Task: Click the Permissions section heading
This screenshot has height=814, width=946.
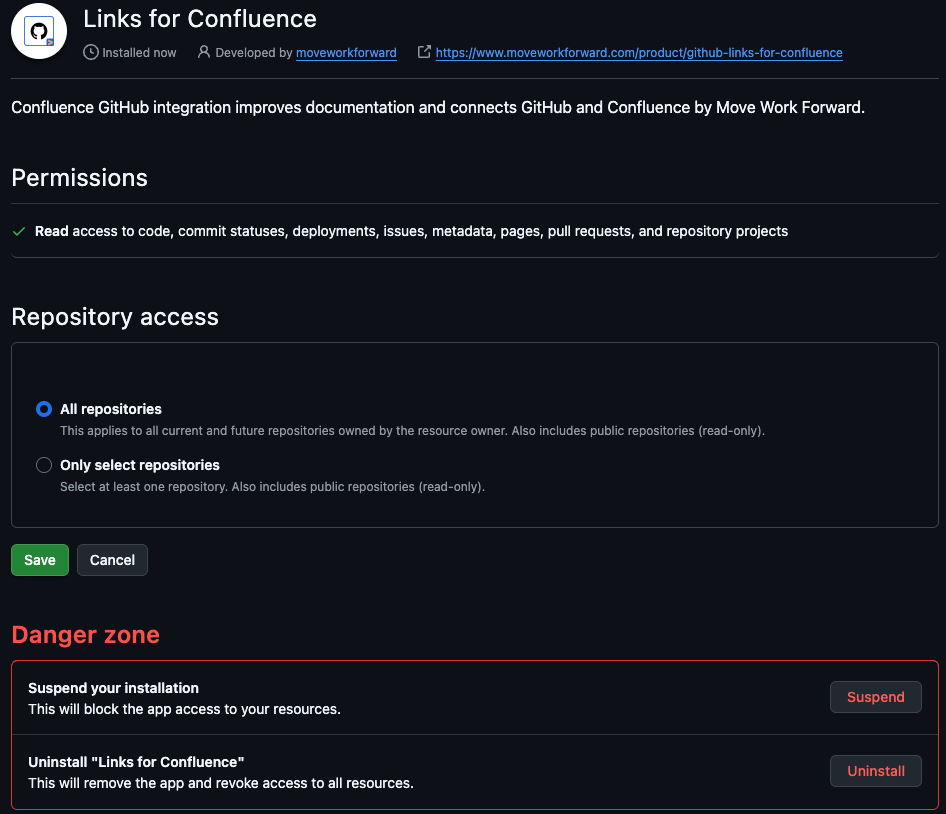Action: pos(79,178)
